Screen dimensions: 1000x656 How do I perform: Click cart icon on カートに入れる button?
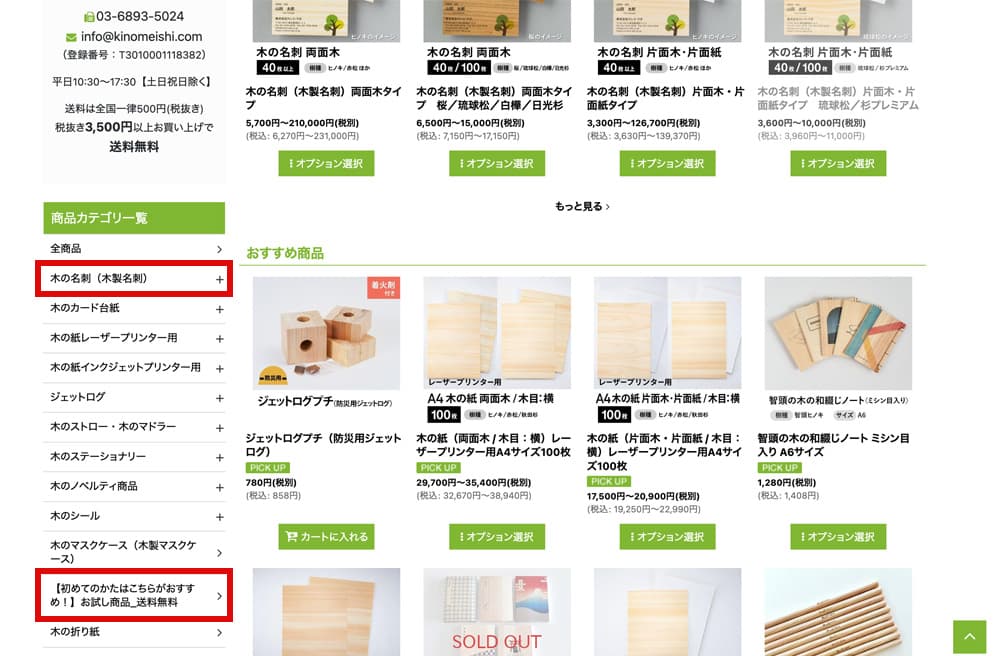pyautogui.click(x=291, y=537)
